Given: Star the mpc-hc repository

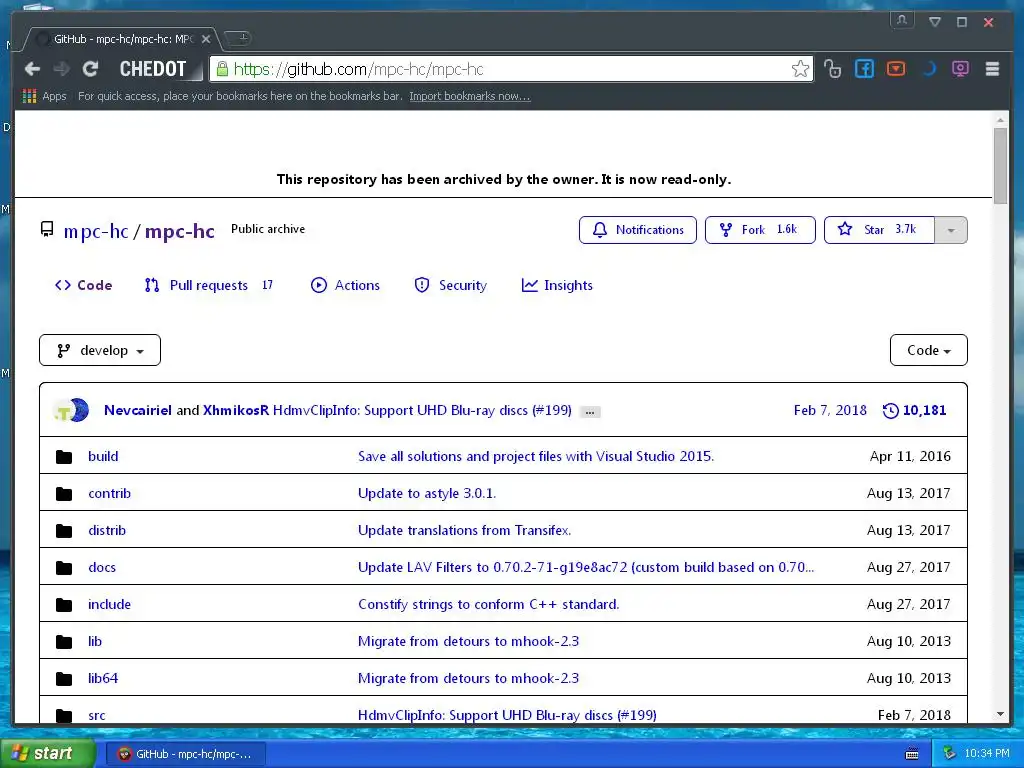Looking at the screenshot, I should [x=879, y=230].
